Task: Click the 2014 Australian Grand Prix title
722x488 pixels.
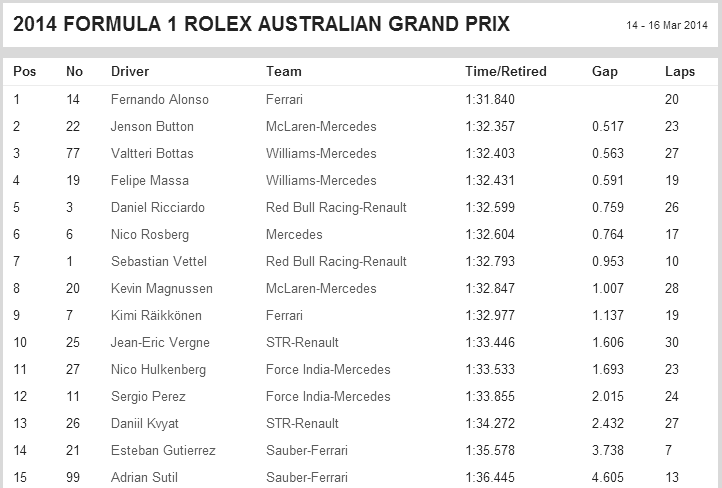Action: coord(261,24)
